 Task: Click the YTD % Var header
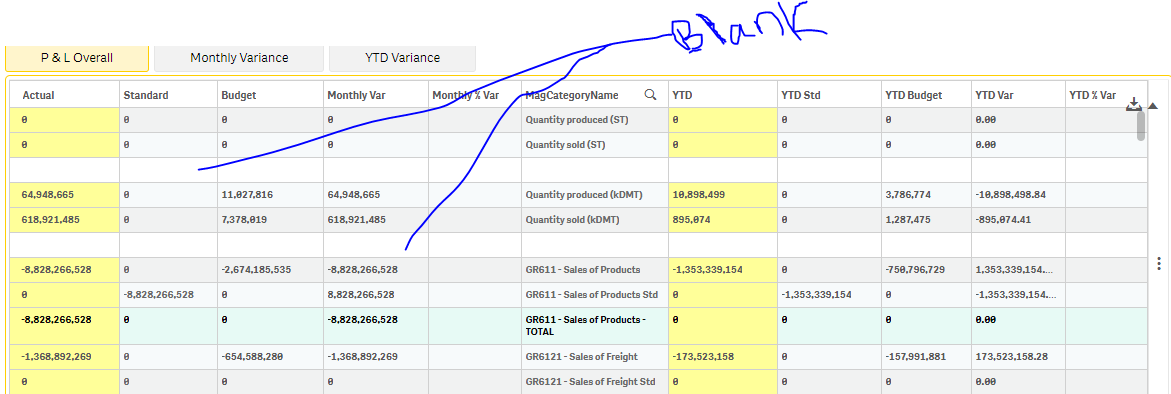pos(1093,95)
